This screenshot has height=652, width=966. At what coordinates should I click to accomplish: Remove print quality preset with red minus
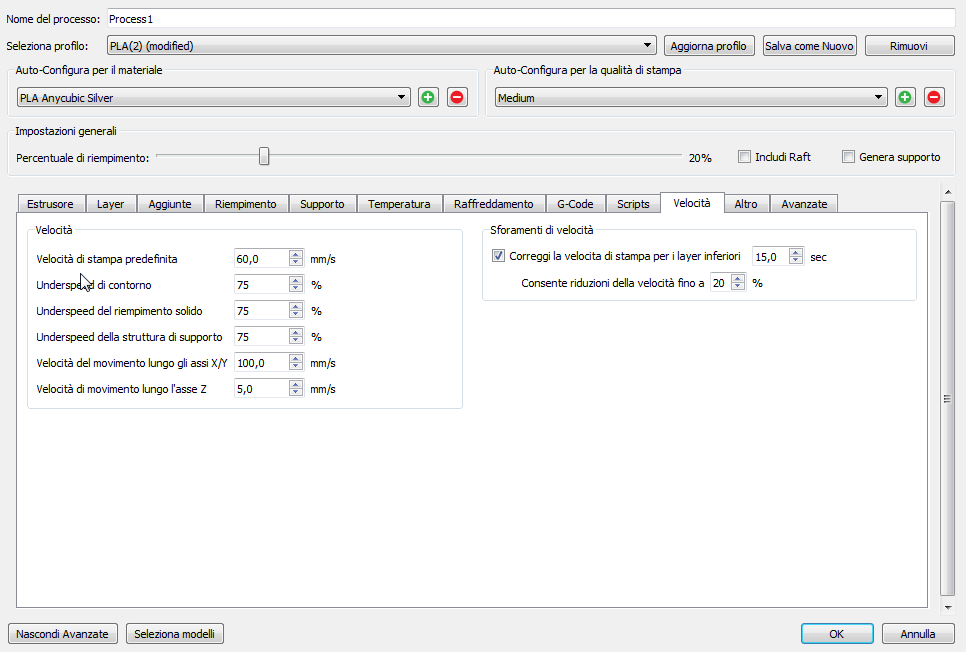tap(934, 97)
